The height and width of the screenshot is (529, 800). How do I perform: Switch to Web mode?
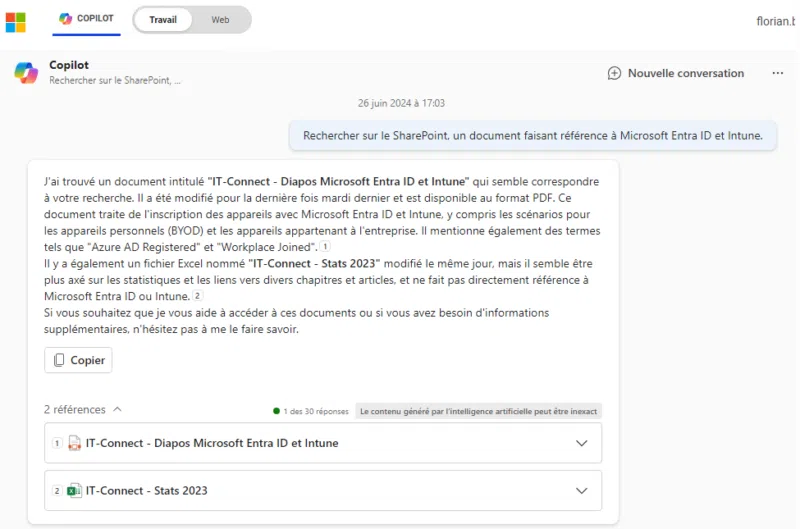[220, 20]
